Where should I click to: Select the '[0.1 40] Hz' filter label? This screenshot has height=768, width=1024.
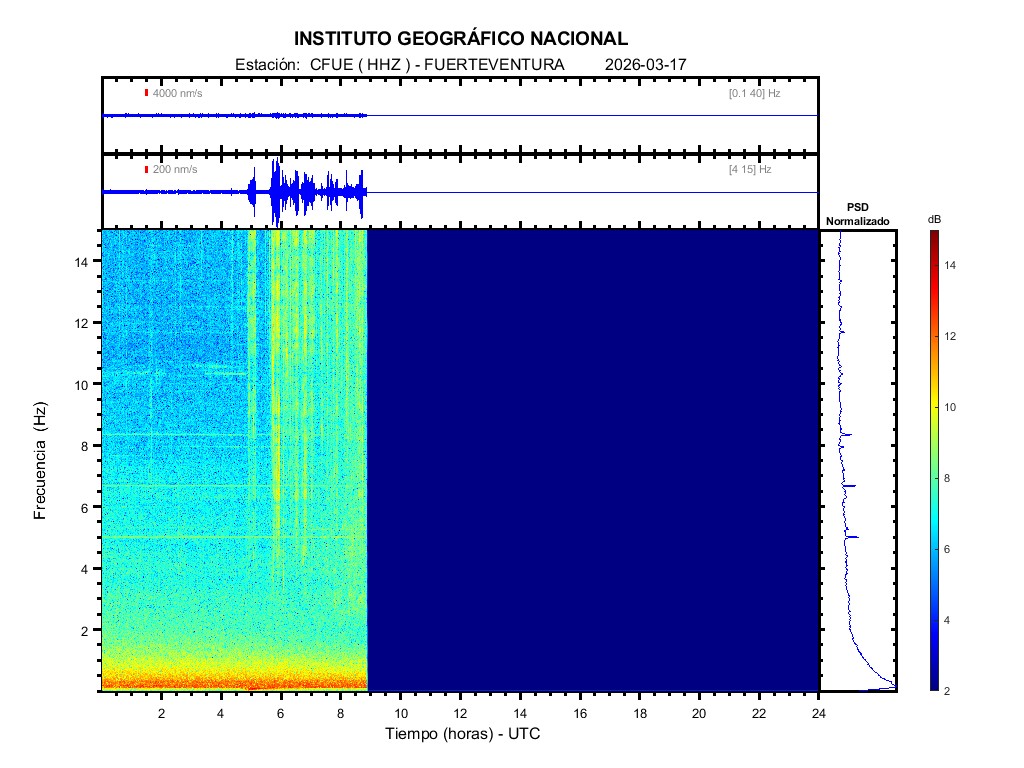[754, 93]
